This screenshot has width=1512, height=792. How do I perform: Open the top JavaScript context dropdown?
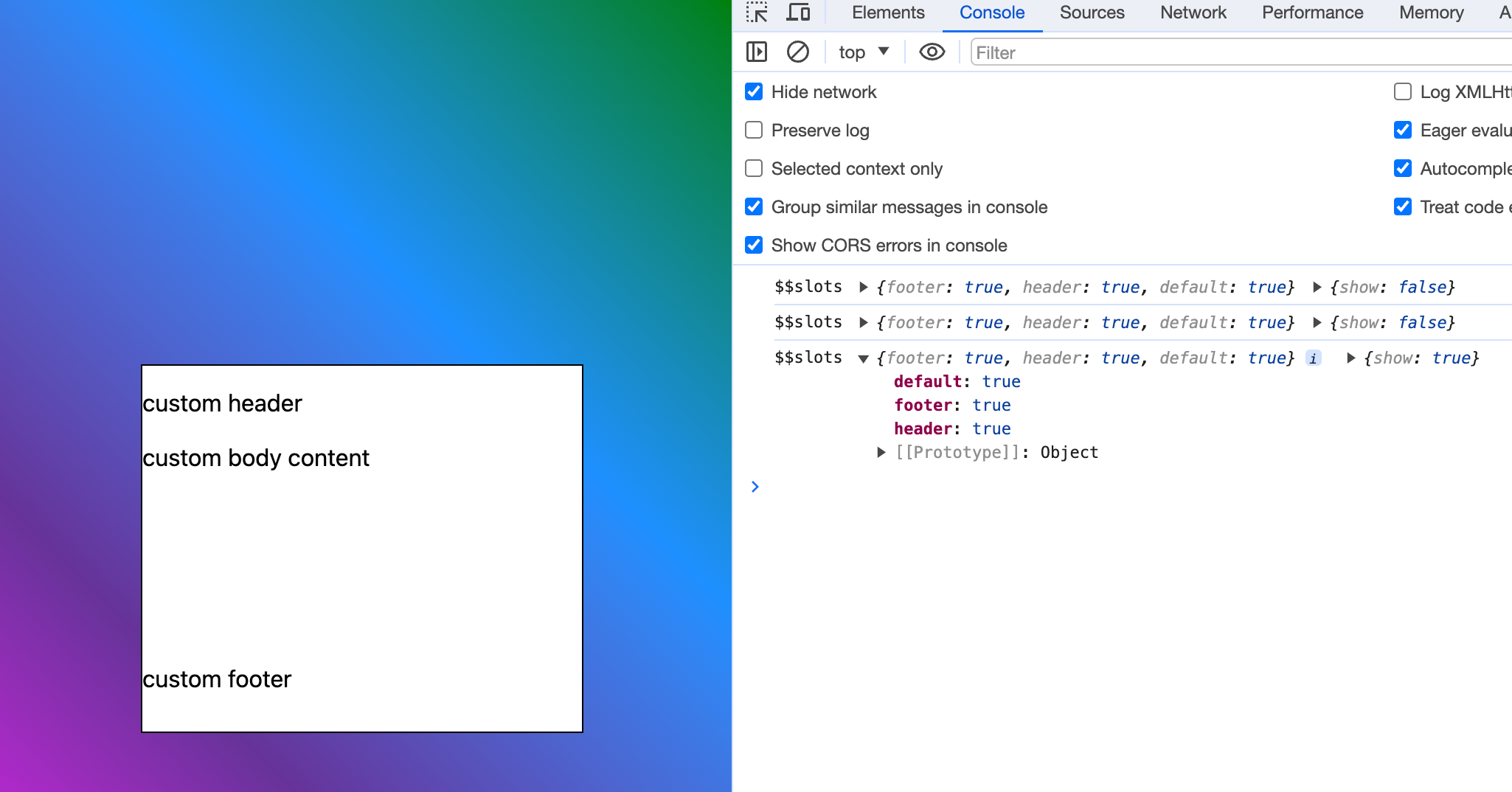864,52
